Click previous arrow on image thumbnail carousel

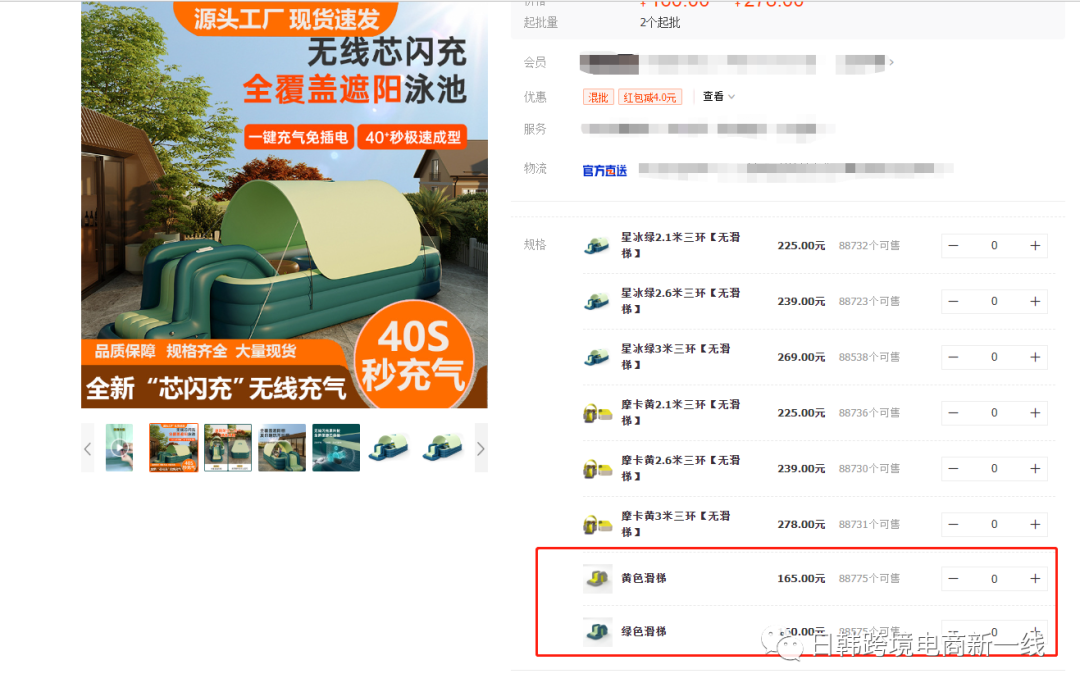[88, 447]
